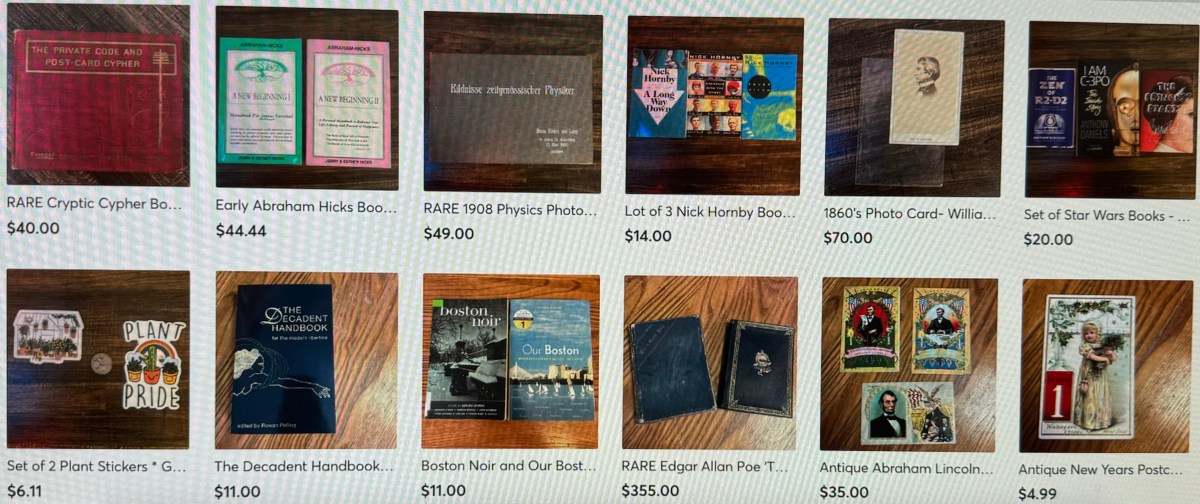Click the $355.00 price of Poe listing

click(x=650, y=491)
